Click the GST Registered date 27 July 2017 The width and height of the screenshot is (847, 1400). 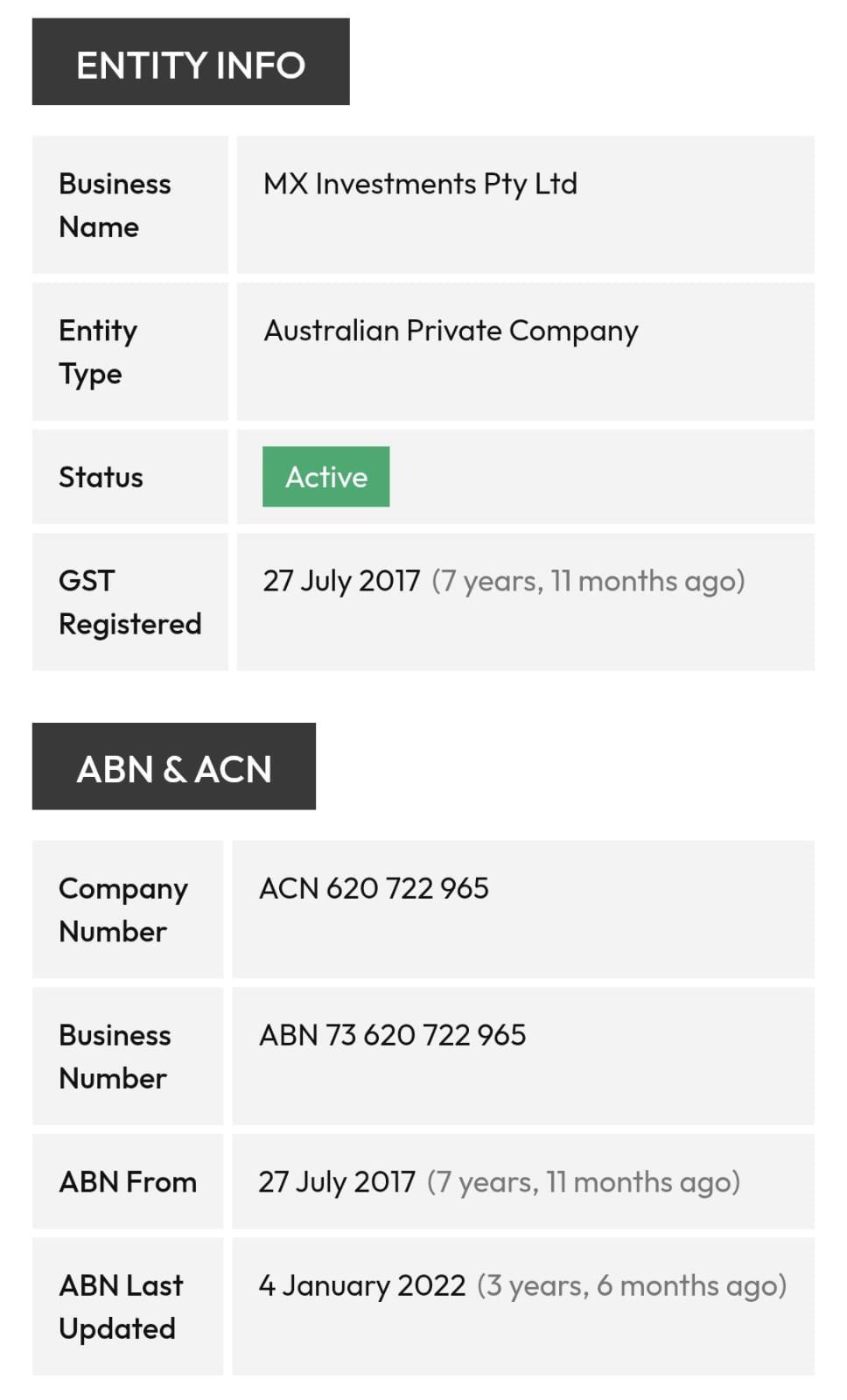coord(341,580)
